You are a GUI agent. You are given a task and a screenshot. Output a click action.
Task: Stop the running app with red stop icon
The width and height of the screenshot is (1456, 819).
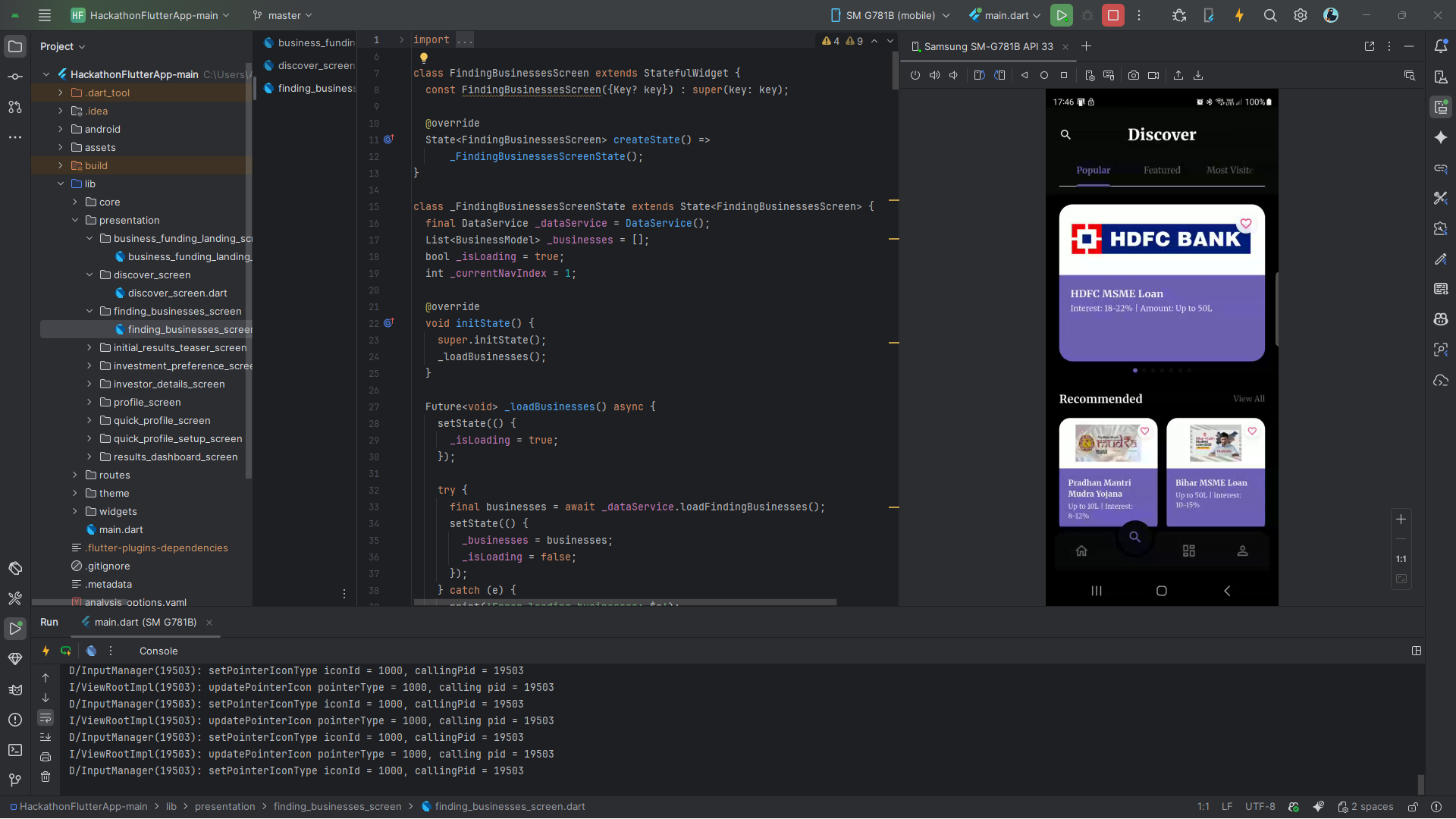[1112, 15]
